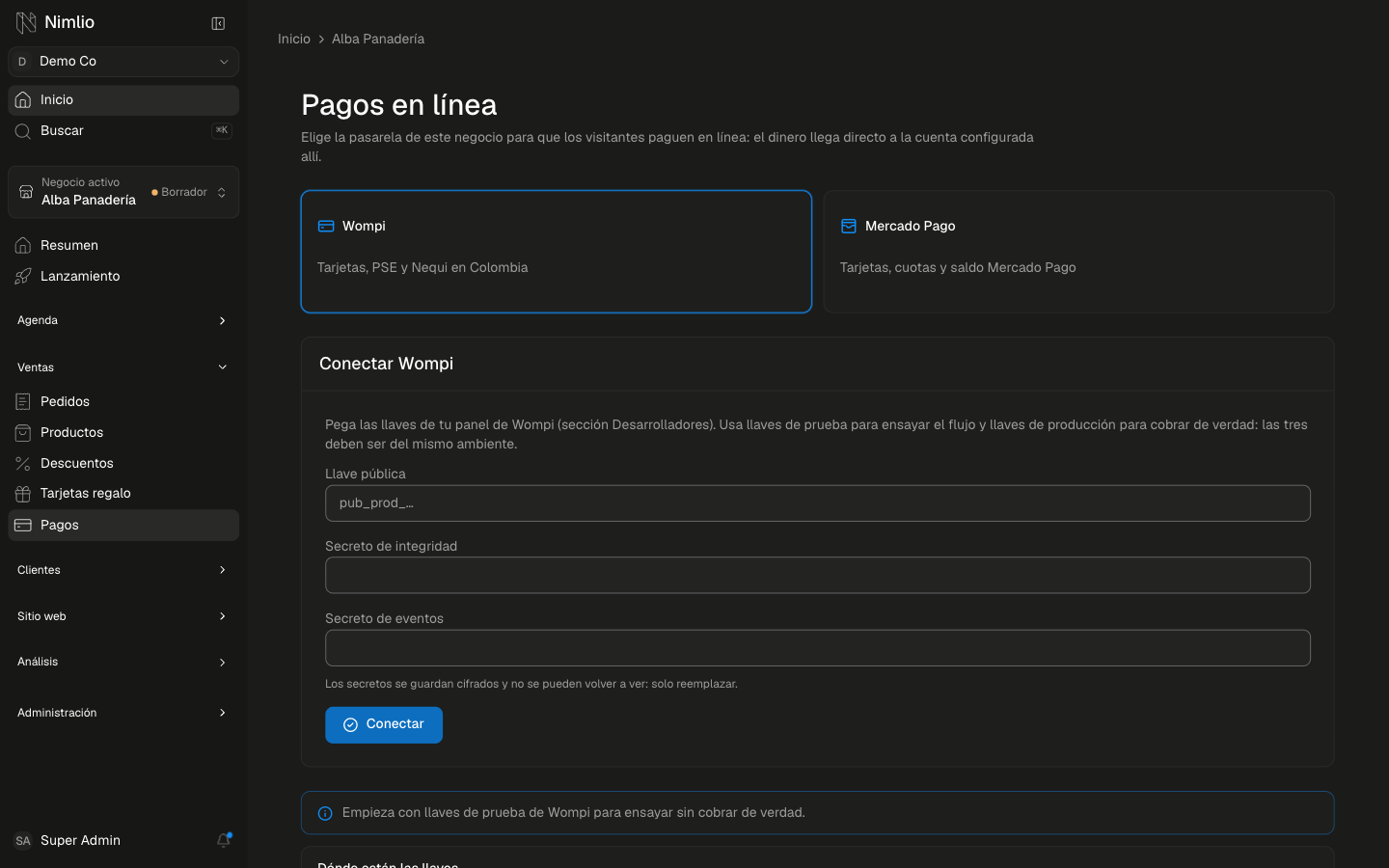Open the notifications bell

tap(224, 840)
